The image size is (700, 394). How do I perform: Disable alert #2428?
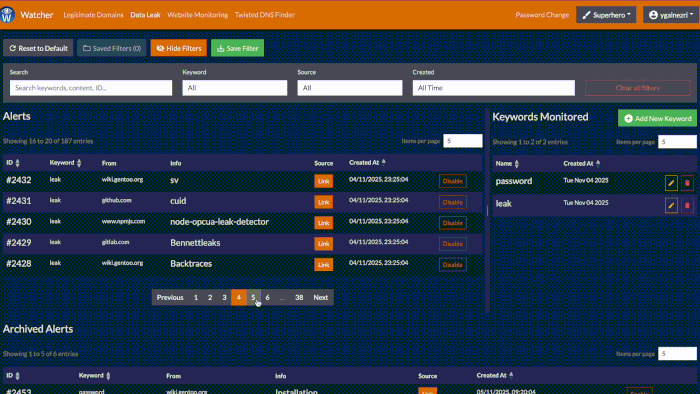point(453,265)
